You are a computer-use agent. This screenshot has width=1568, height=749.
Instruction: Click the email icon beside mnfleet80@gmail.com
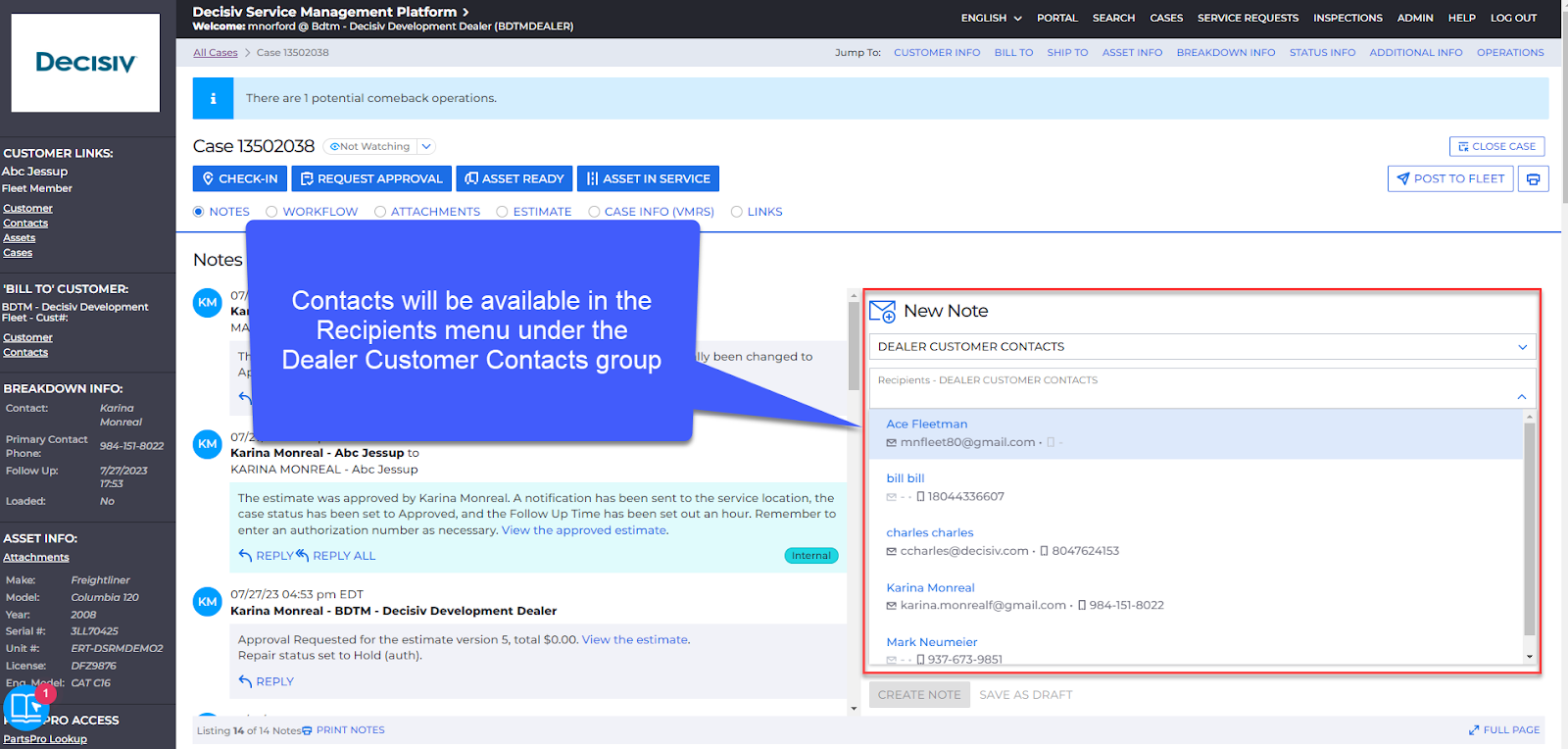coord(891,443)
